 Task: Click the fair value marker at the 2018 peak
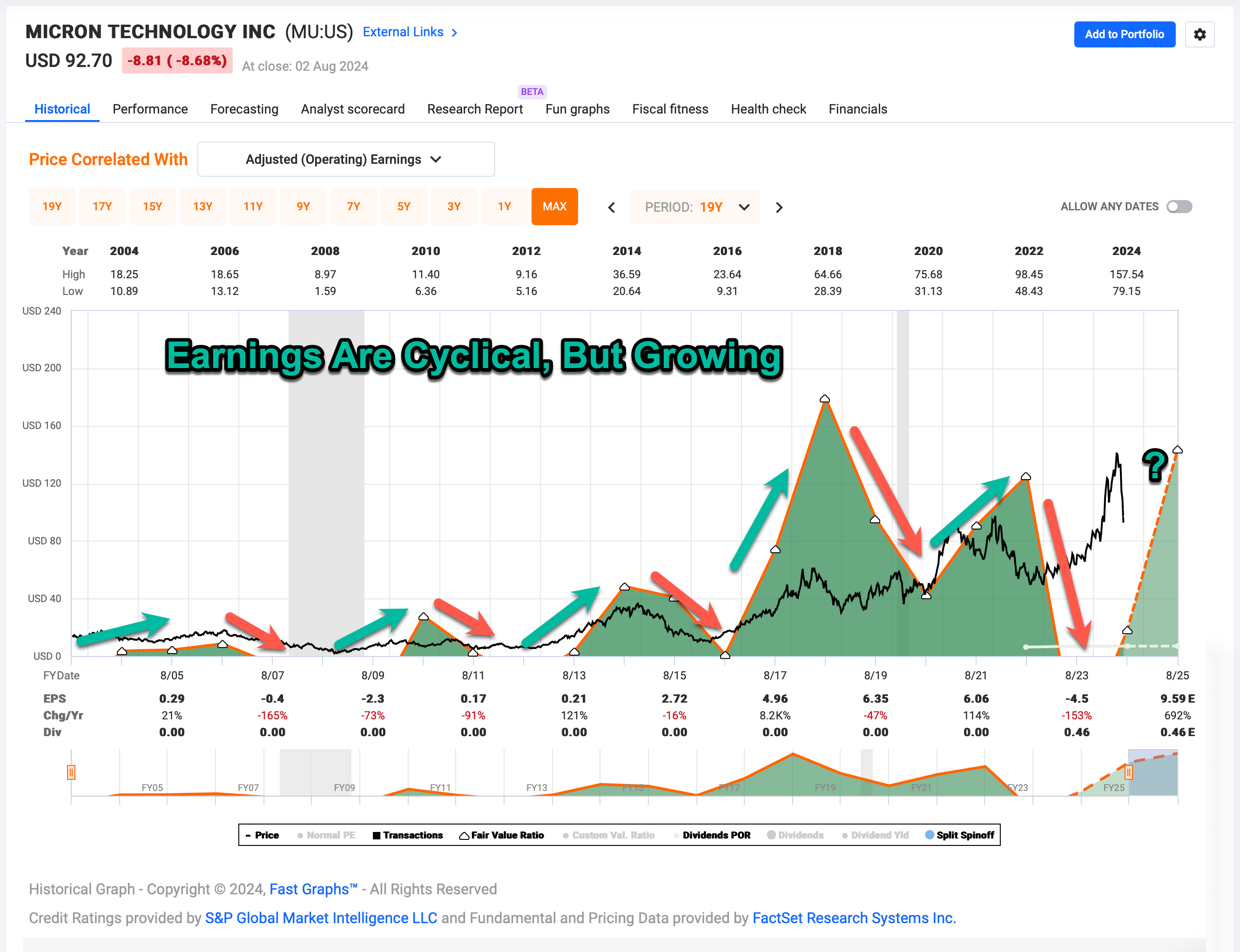click(825, 399)
